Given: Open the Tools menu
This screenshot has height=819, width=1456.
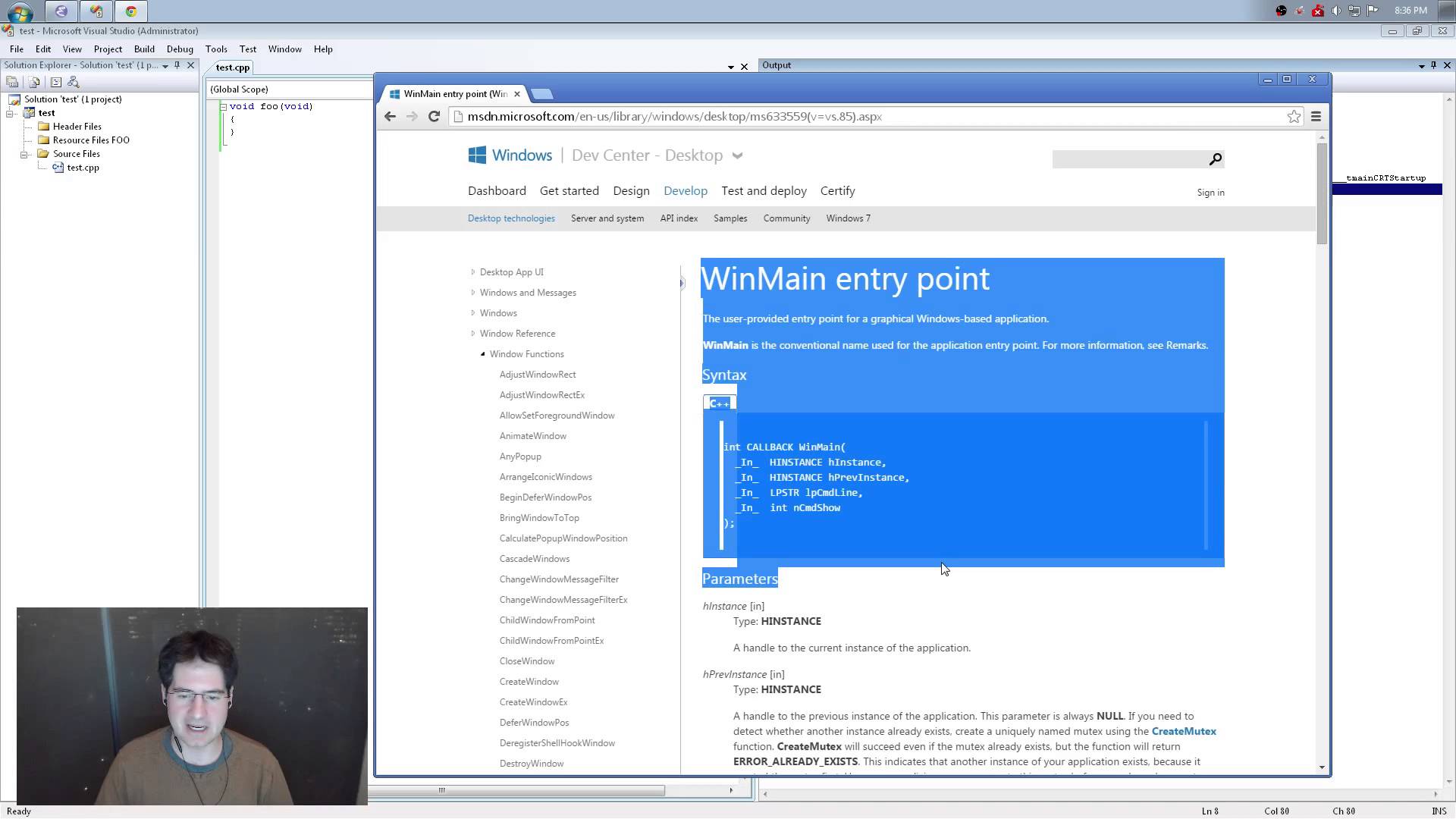Looking at the screenshot, I should (216, 49).
